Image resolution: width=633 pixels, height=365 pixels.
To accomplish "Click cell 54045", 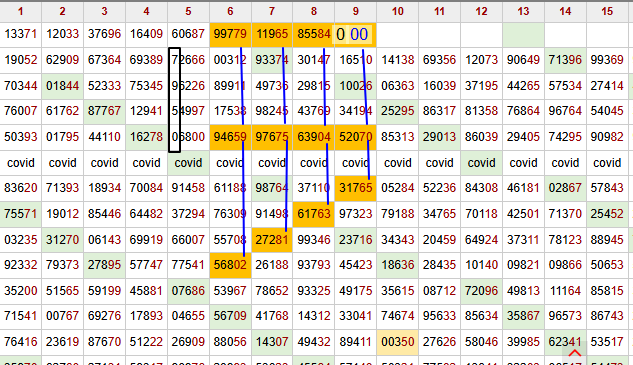I will [x=607, y=111].
